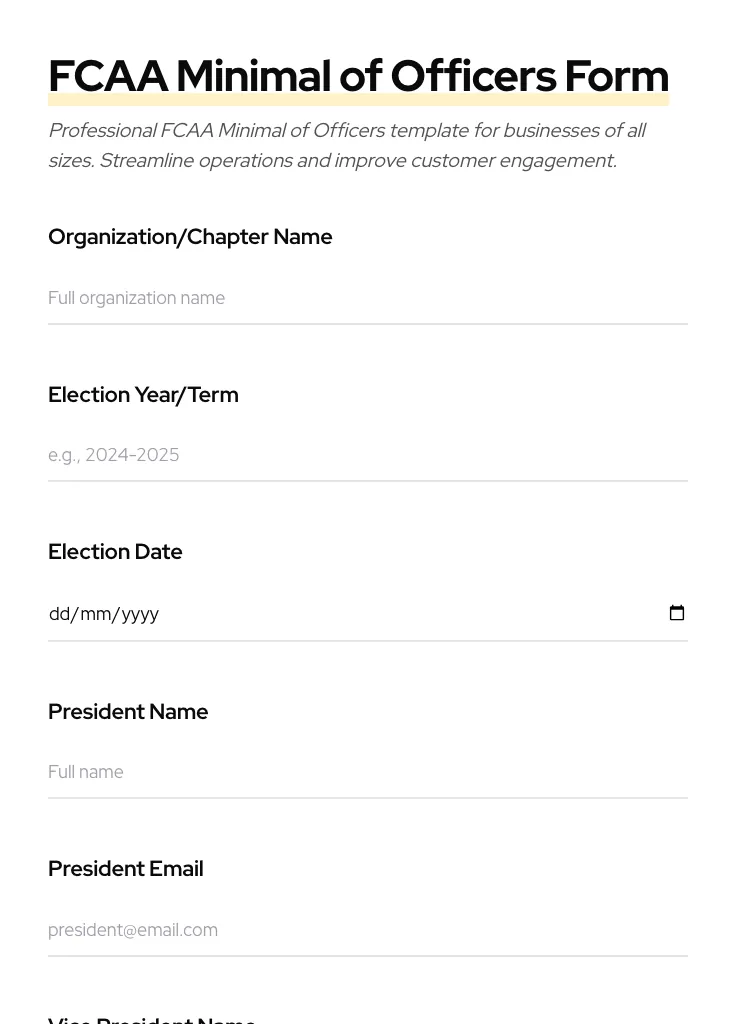
Task: Select the 'dd' day segment of Election Date
Action: tap(59, 614)
